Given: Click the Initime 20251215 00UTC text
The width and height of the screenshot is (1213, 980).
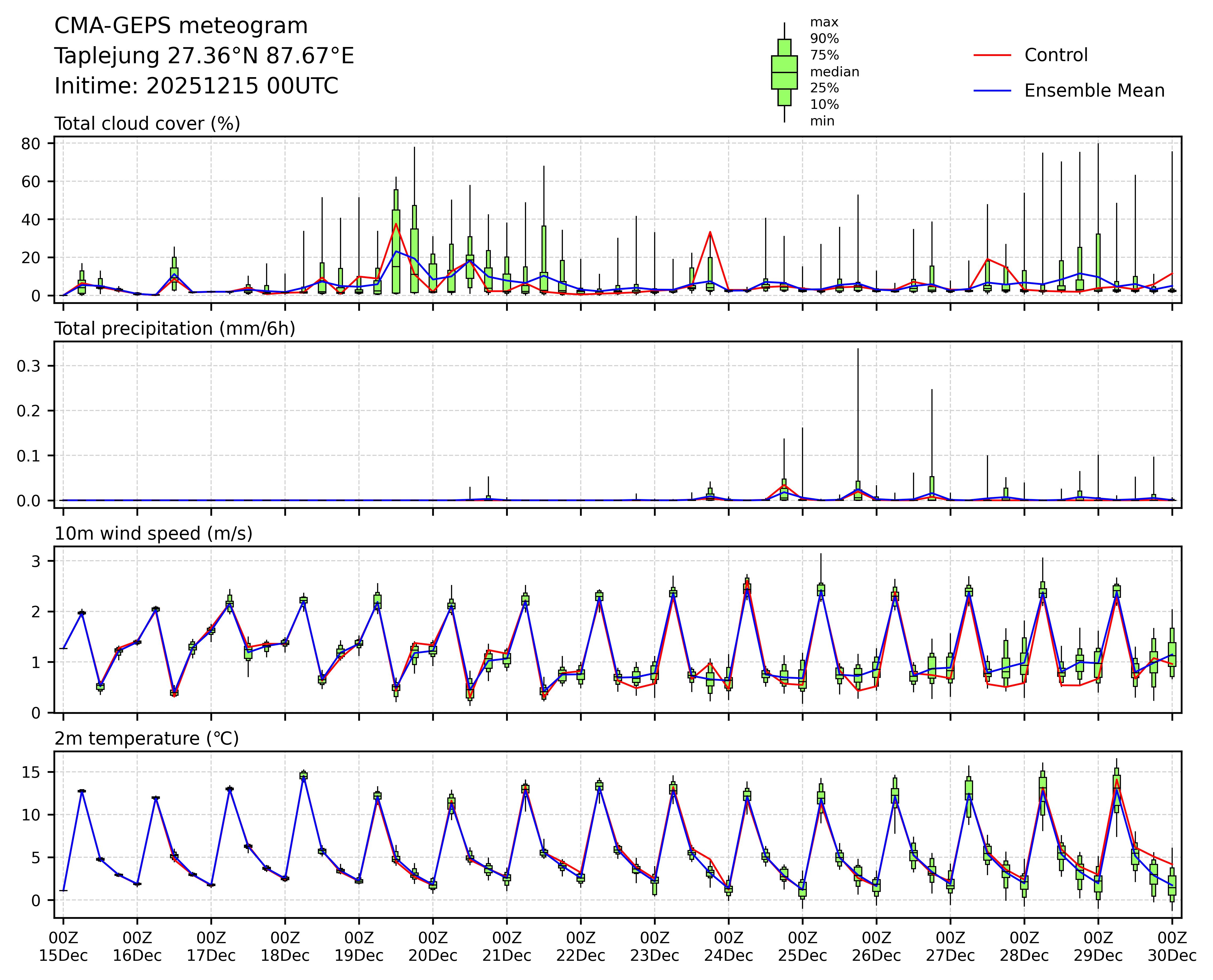Looking at the screenshot, I should 196,86.
